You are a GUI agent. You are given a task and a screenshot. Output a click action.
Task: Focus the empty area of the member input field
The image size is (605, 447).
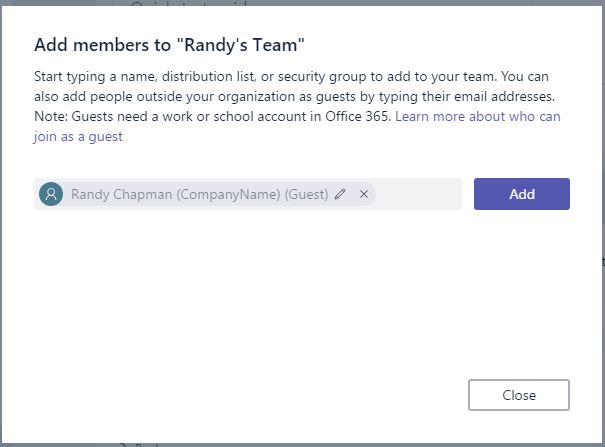tap(418, 194)
